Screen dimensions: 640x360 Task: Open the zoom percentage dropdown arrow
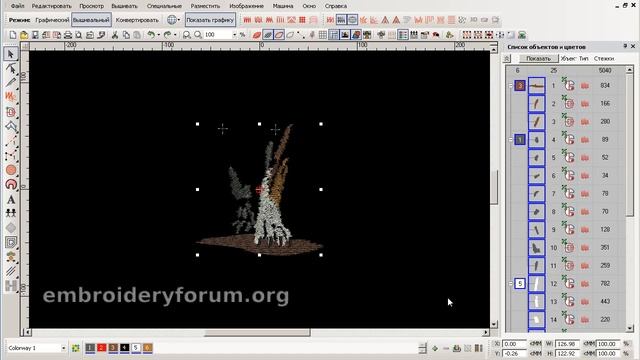234,35
